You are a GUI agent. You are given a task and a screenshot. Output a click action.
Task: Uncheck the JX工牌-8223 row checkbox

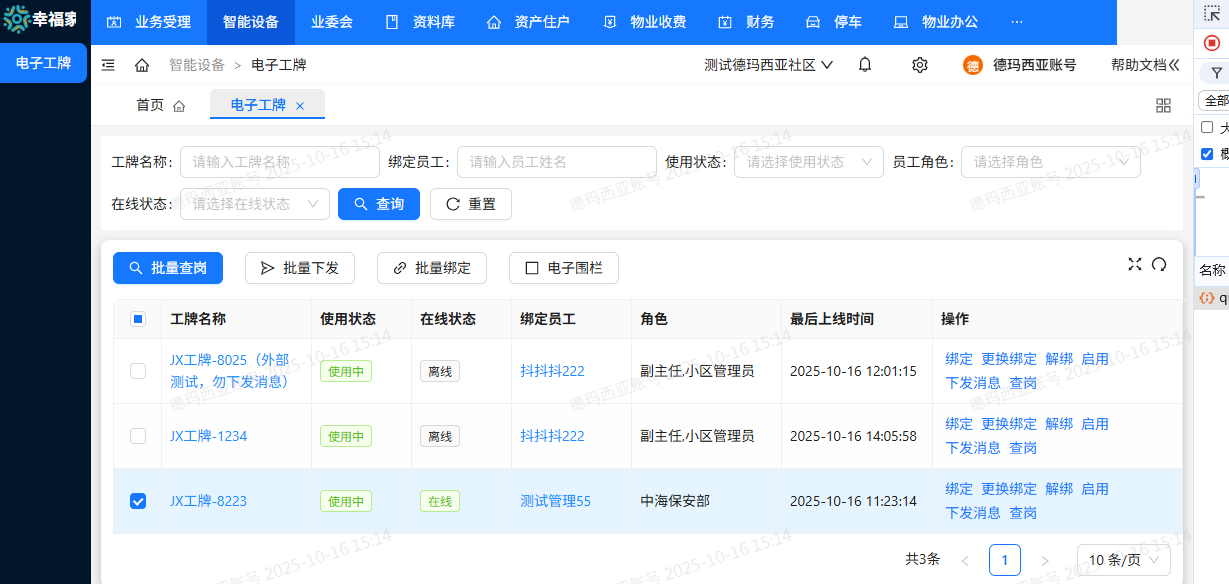pos(138,501)
